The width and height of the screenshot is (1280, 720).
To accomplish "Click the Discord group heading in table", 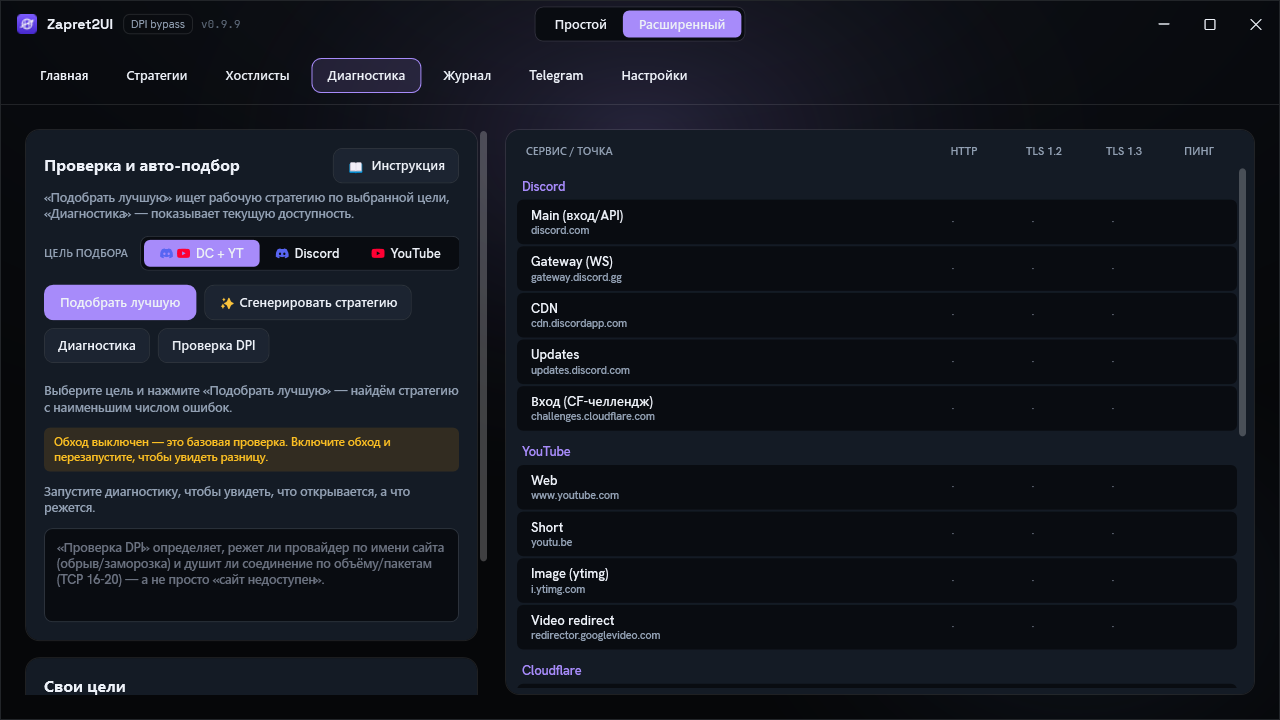I will 544,186.
